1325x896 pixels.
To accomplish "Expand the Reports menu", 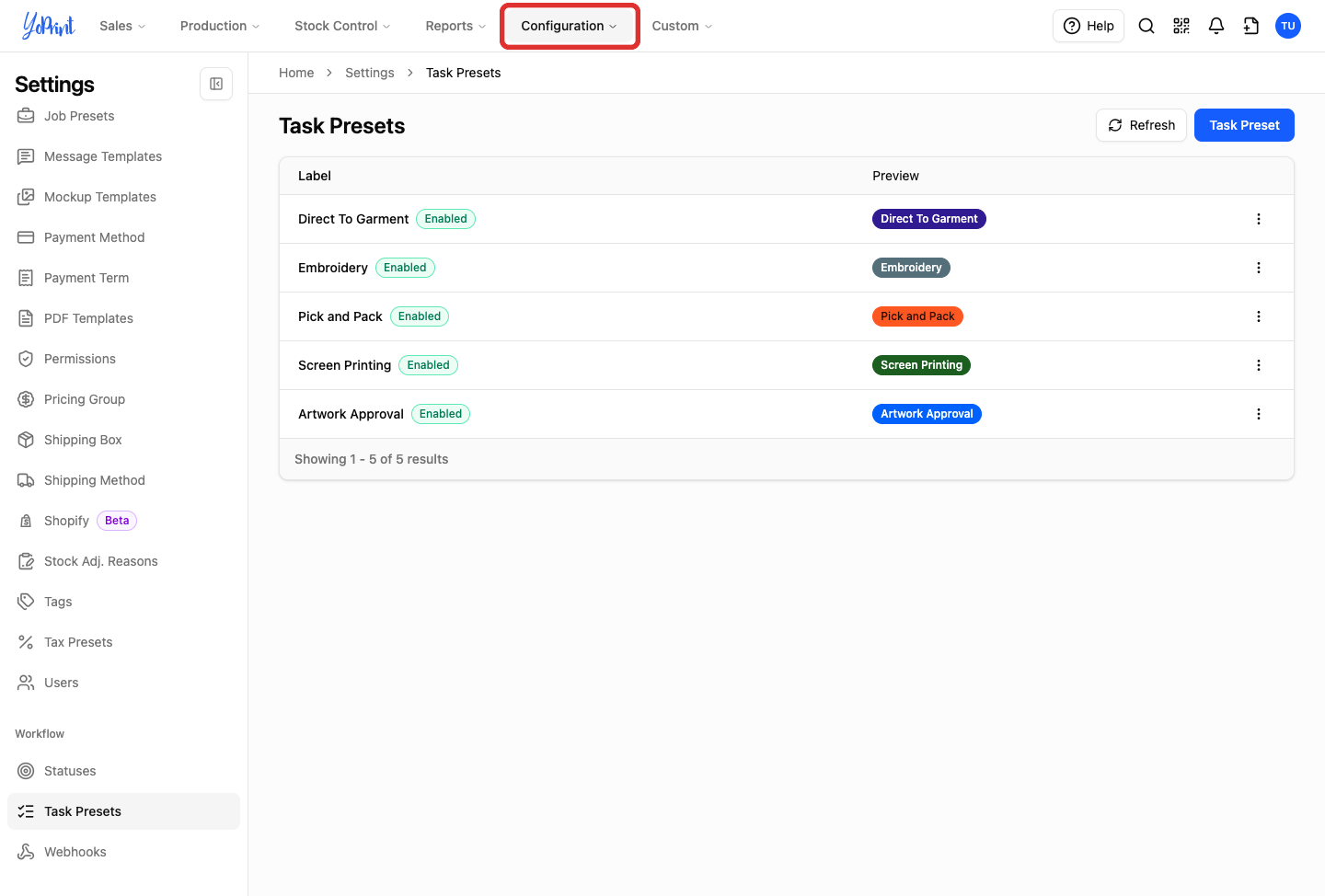I will (x=455, y=26).
